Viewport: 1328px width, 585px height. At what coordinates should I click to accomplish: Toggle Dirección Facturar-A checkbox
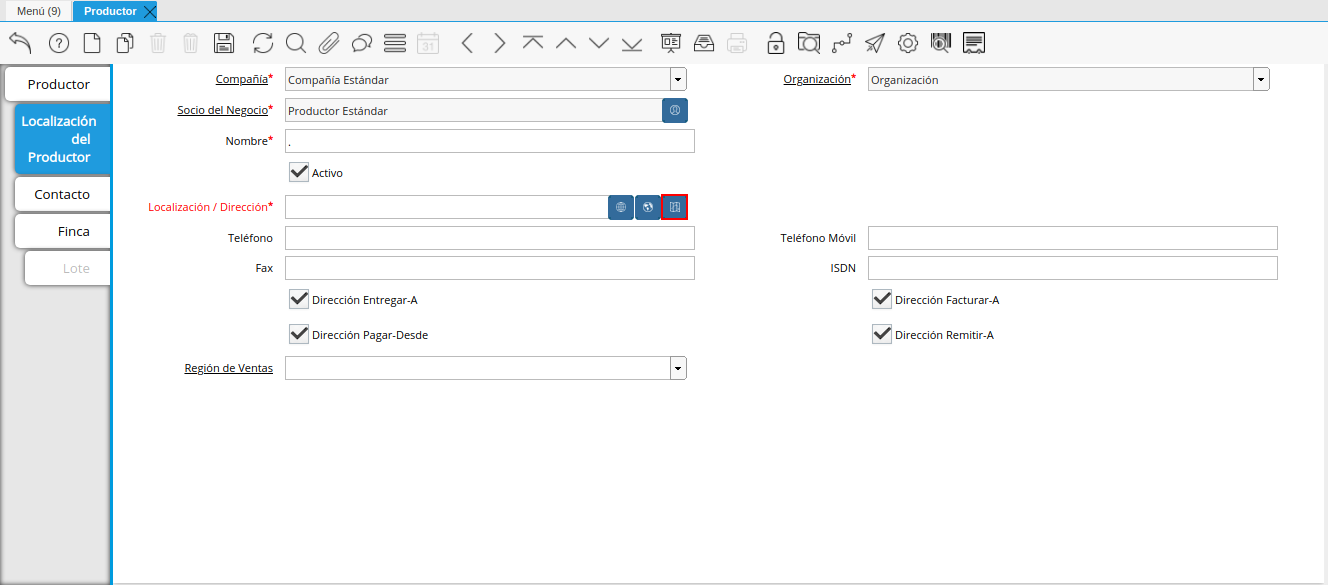[x=881, y=299]
